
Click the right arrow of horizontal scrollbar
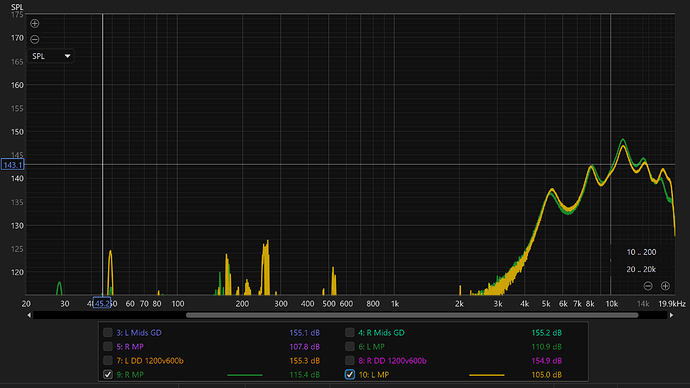pos(672,315)
